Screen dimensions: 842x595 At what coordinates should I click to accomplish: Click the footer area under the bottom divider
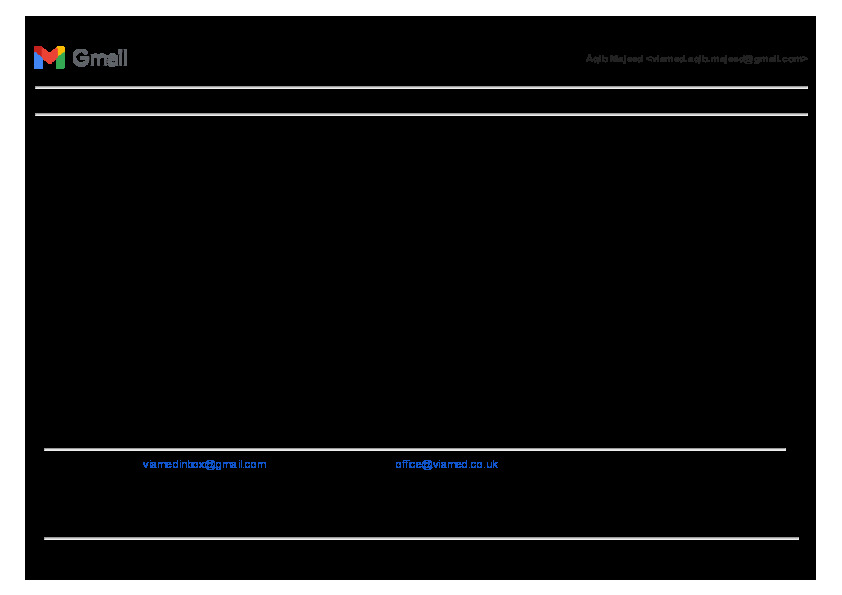(x=420, y=560)
